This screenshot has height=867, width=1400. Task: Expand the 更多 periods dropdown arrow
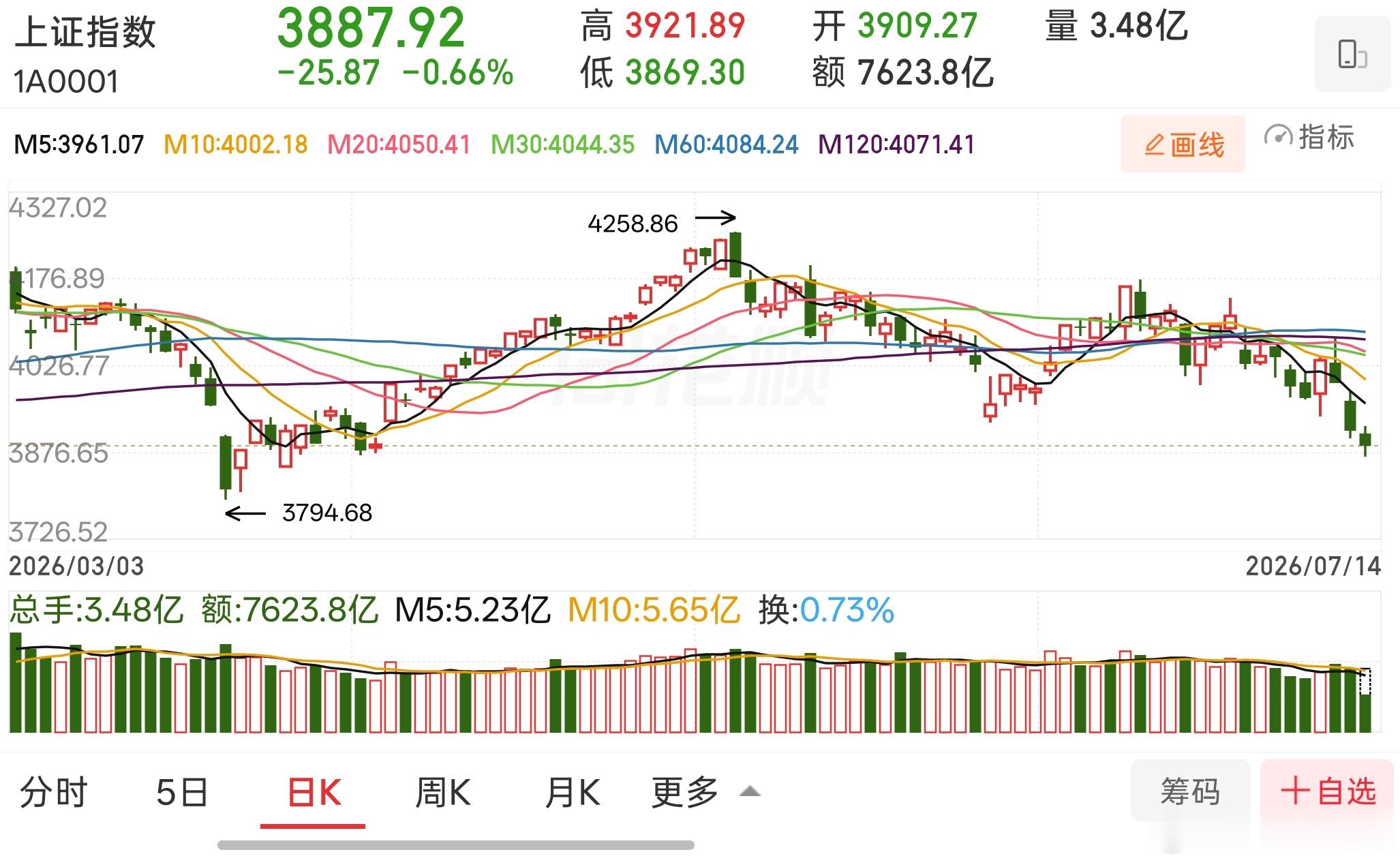pyautogui.click(x=750, y=791)
